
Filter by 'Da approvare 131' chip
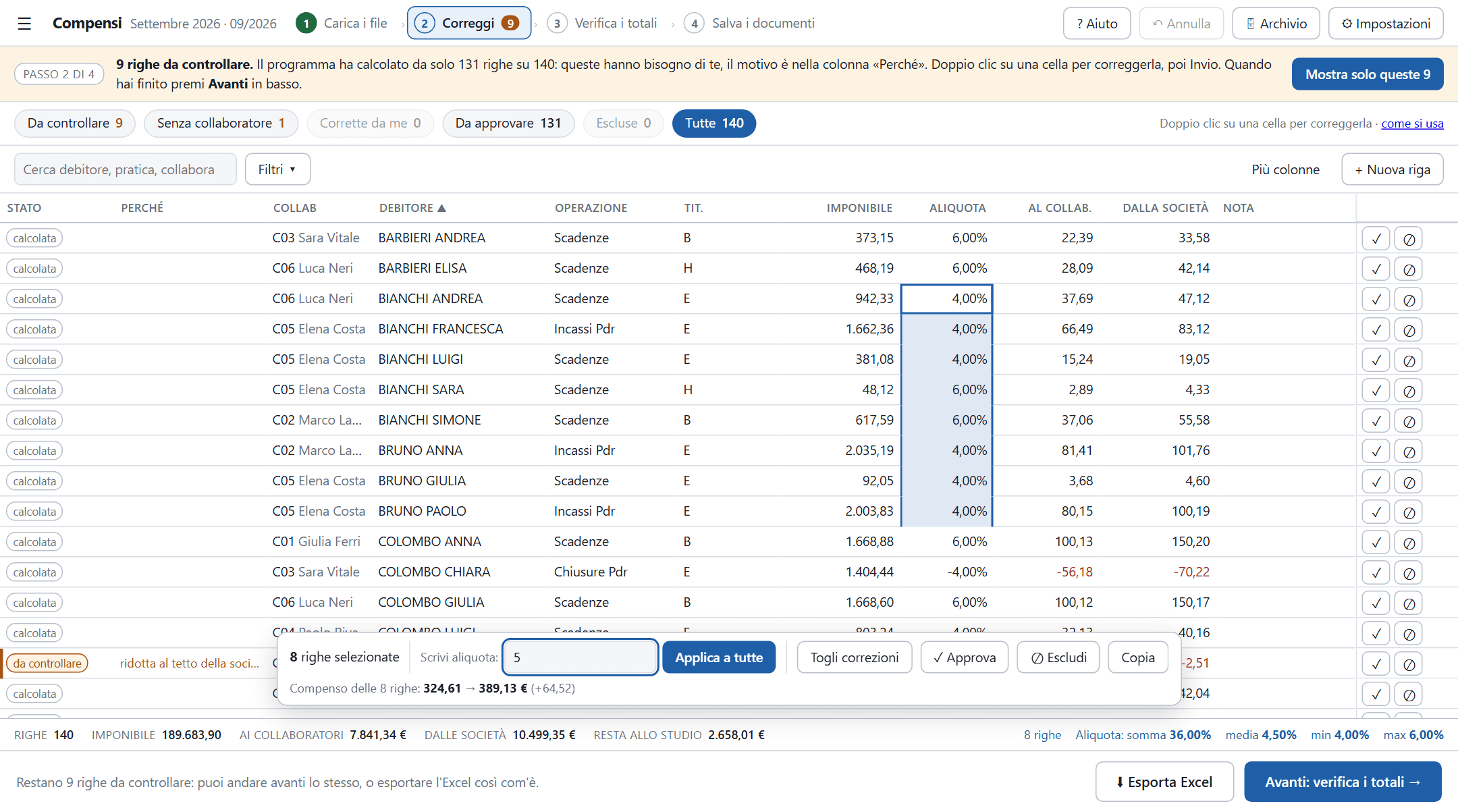point(508,124)
